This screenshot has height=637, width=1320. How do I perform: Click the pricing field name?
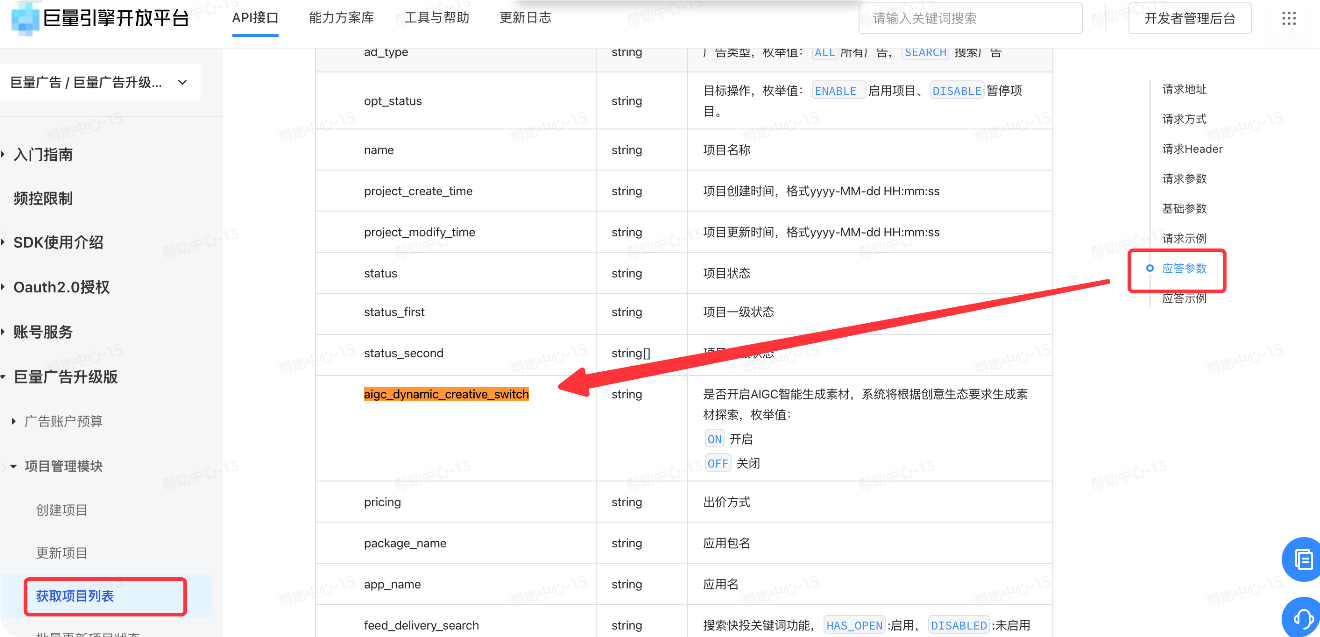tap(382, 502)
